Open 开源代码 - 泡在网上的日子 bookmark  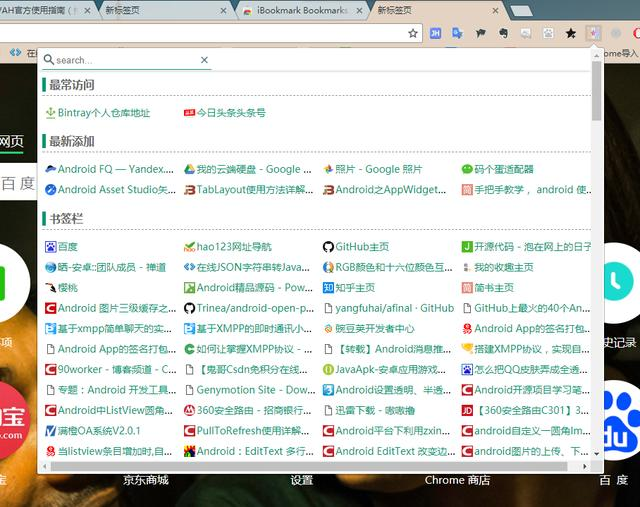pos(526,247)
